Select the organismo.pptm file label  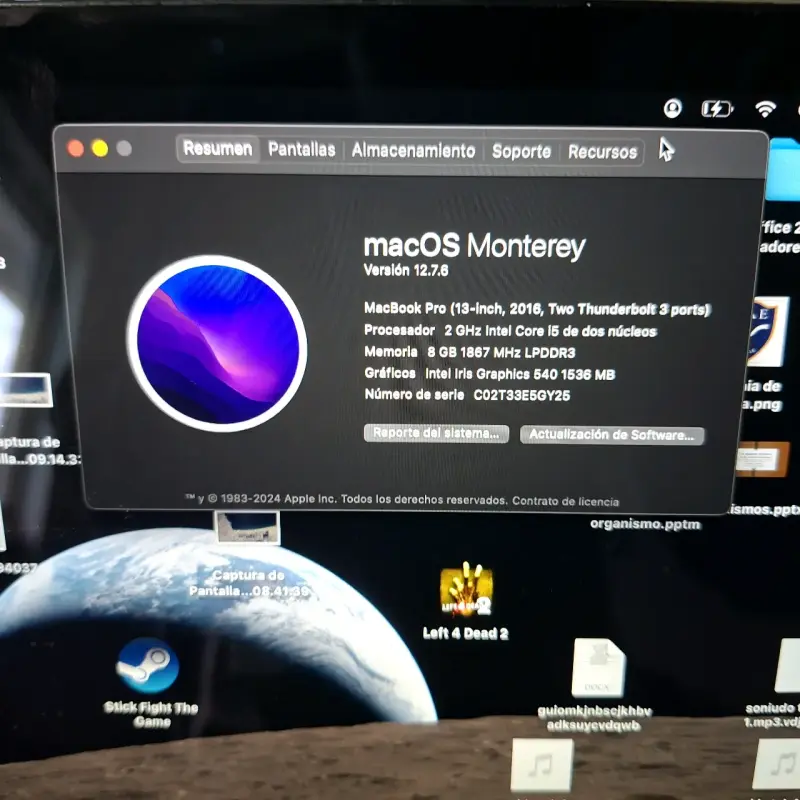point(645,524)
